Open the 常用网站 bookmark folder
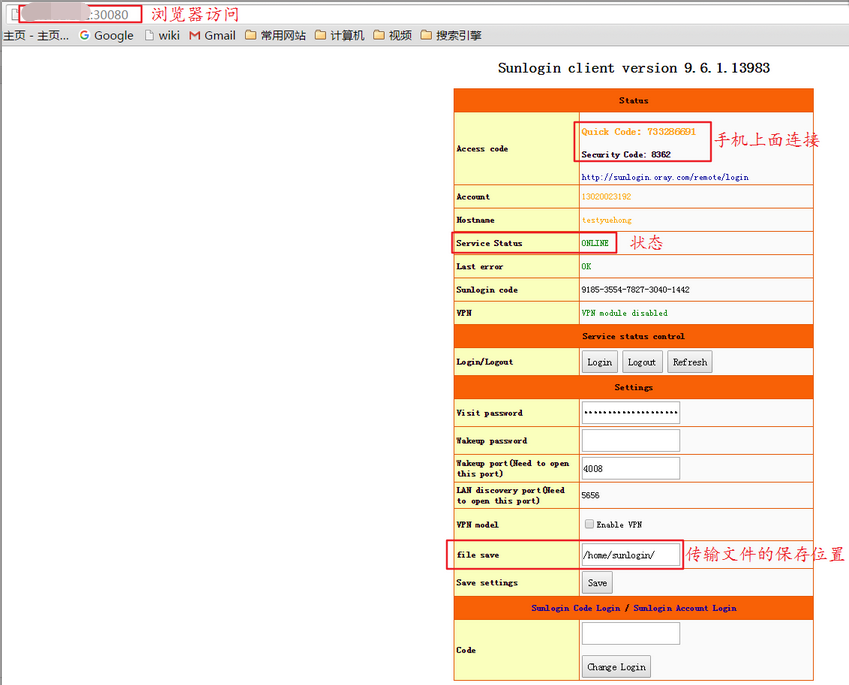 point(276,36)
